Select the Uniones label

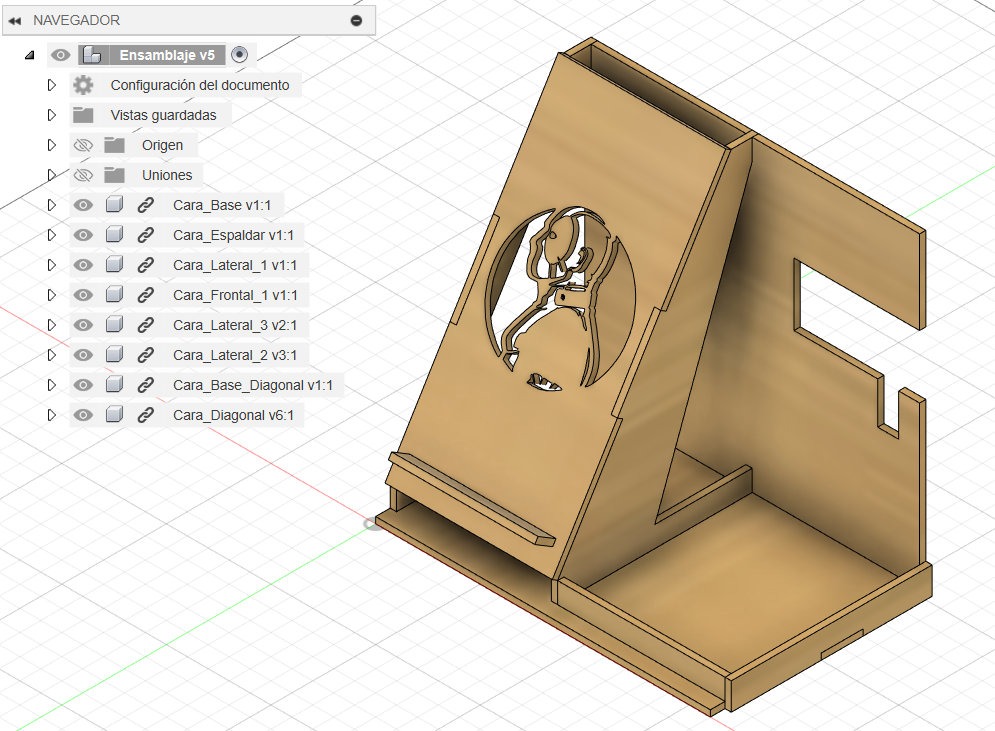click(x=167, y=175)
